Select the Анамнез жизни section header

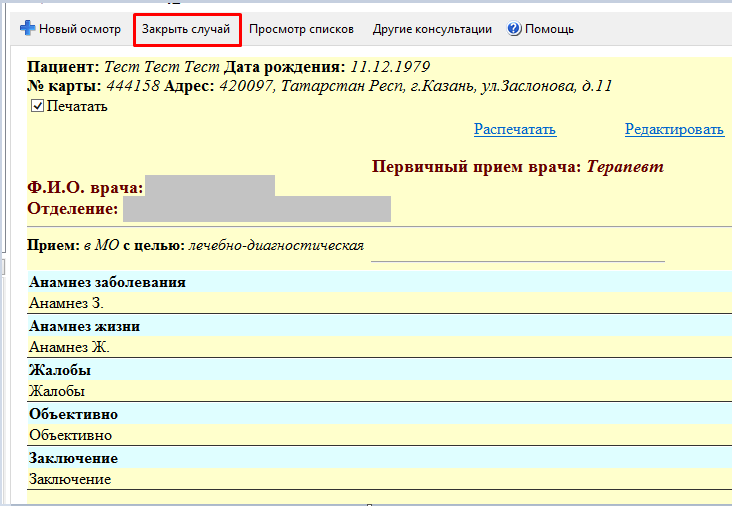coord(84,326)
